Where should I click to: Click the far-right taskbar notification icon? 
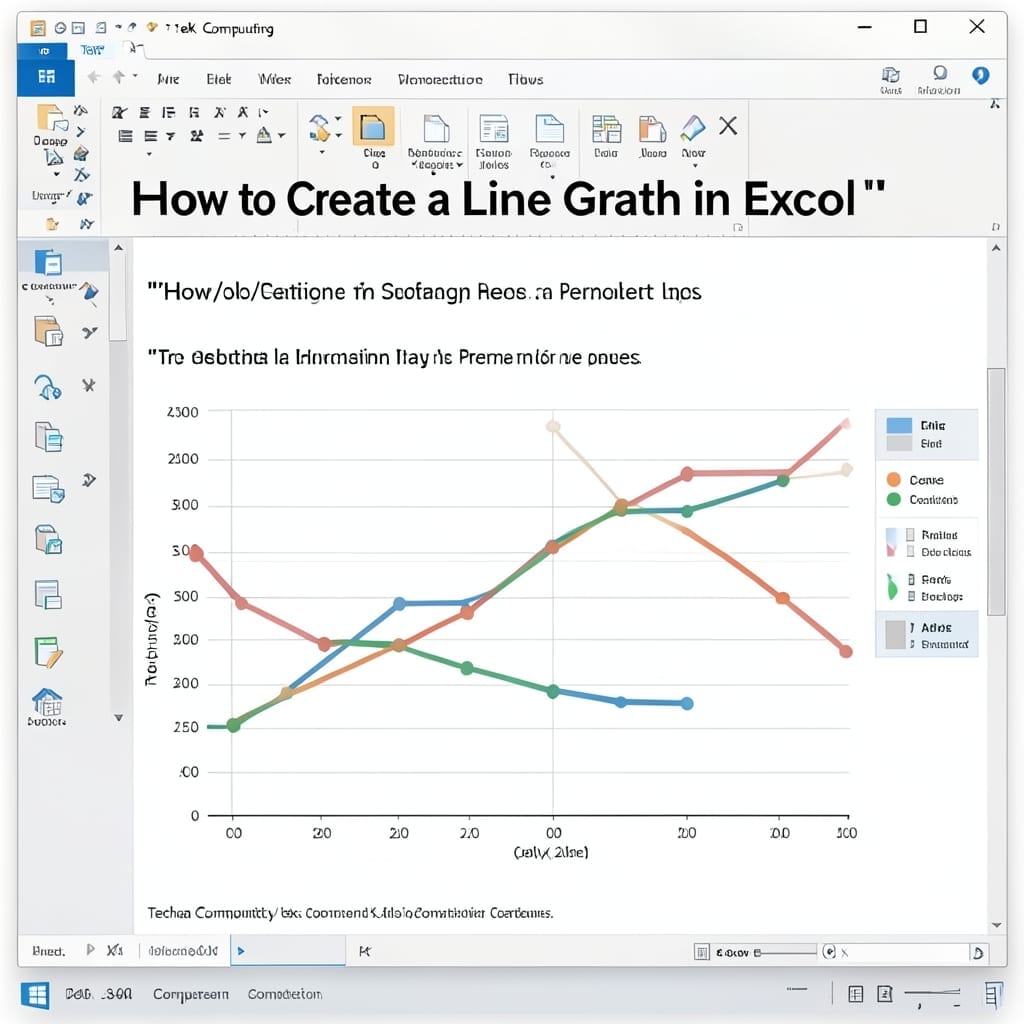click(x=993, y=995)
